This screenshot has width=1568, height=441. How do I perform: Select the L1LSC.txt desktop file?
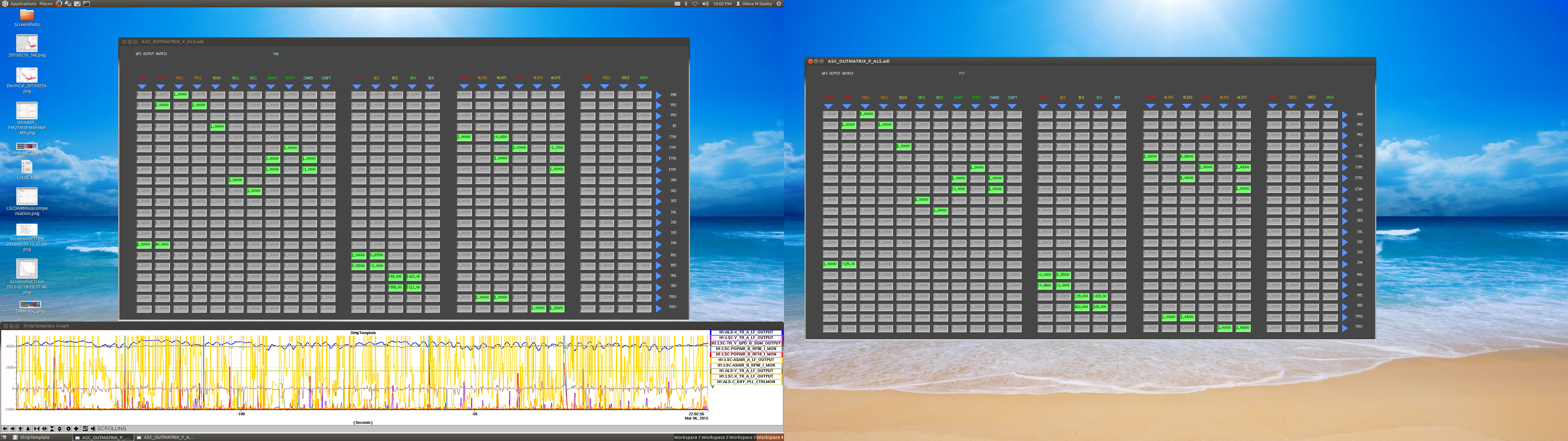(x=27, y=170)
